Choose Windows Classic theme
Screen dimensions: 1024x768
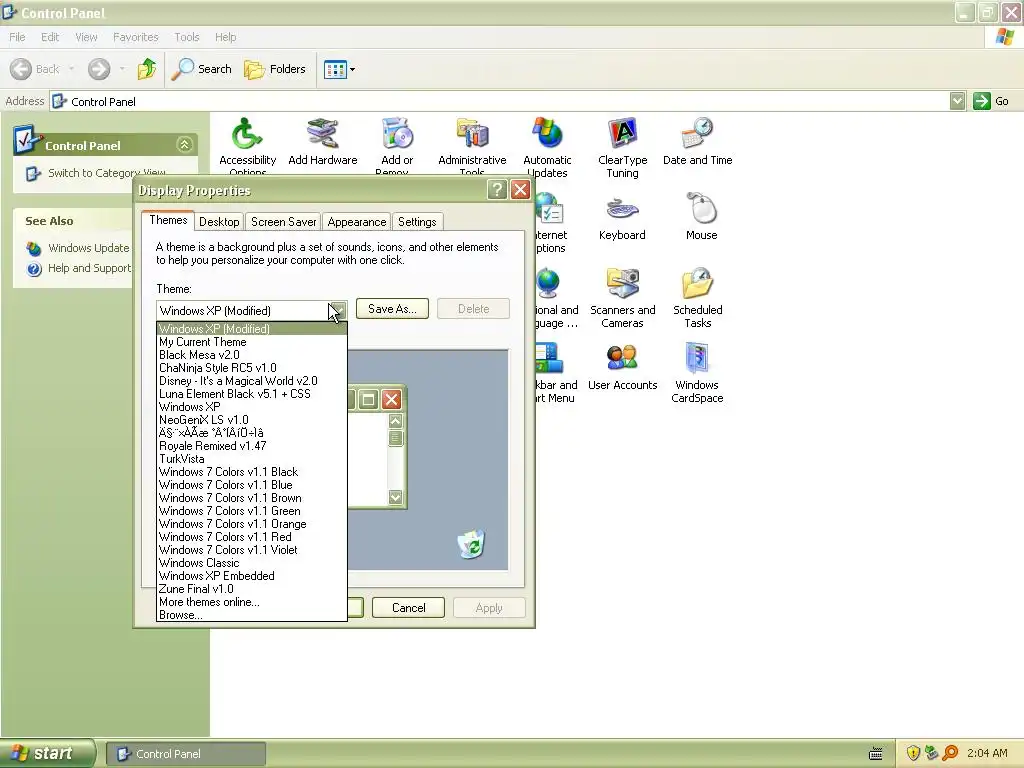pos(251,564)
